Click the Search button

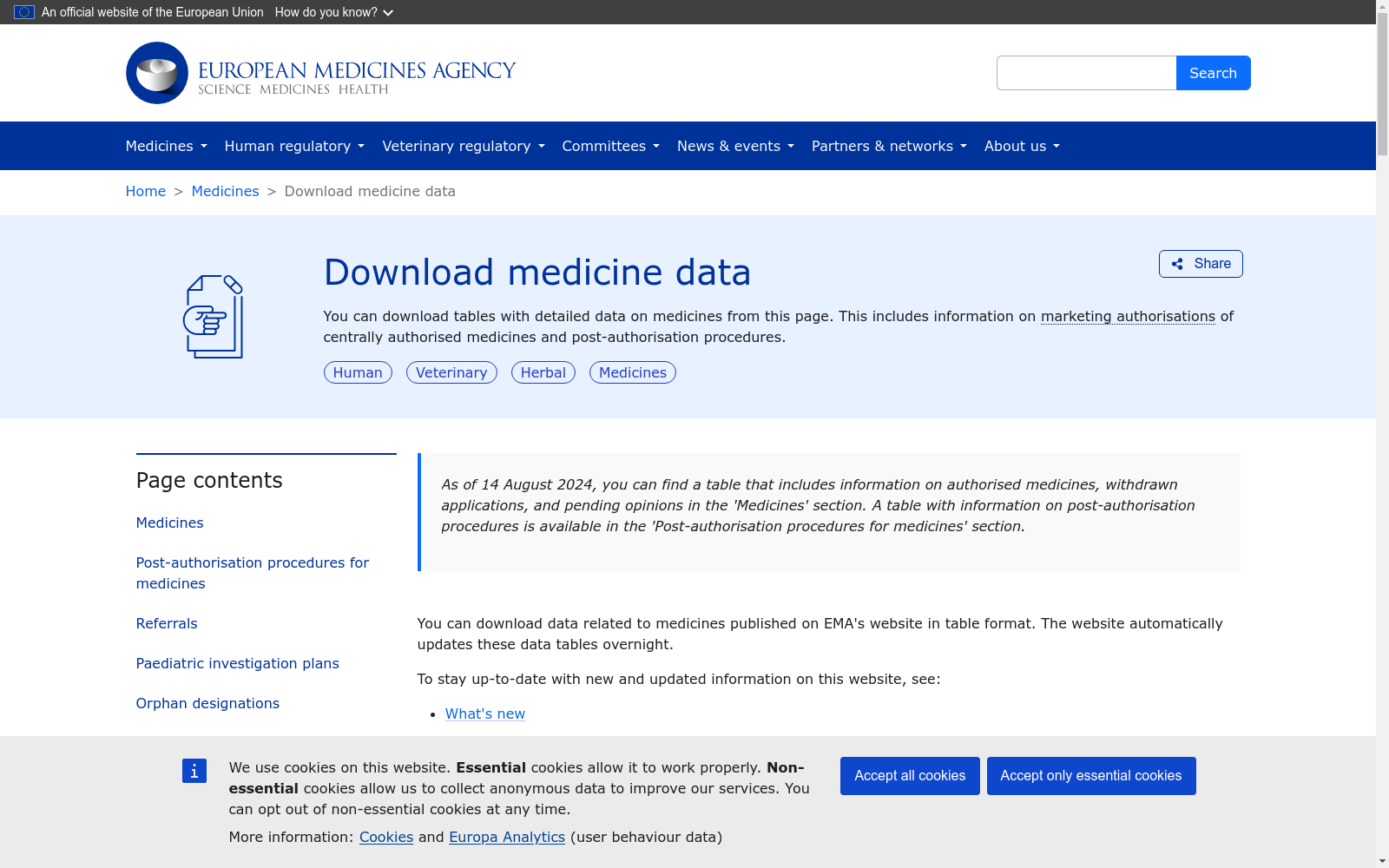(x=1213, y=73)
